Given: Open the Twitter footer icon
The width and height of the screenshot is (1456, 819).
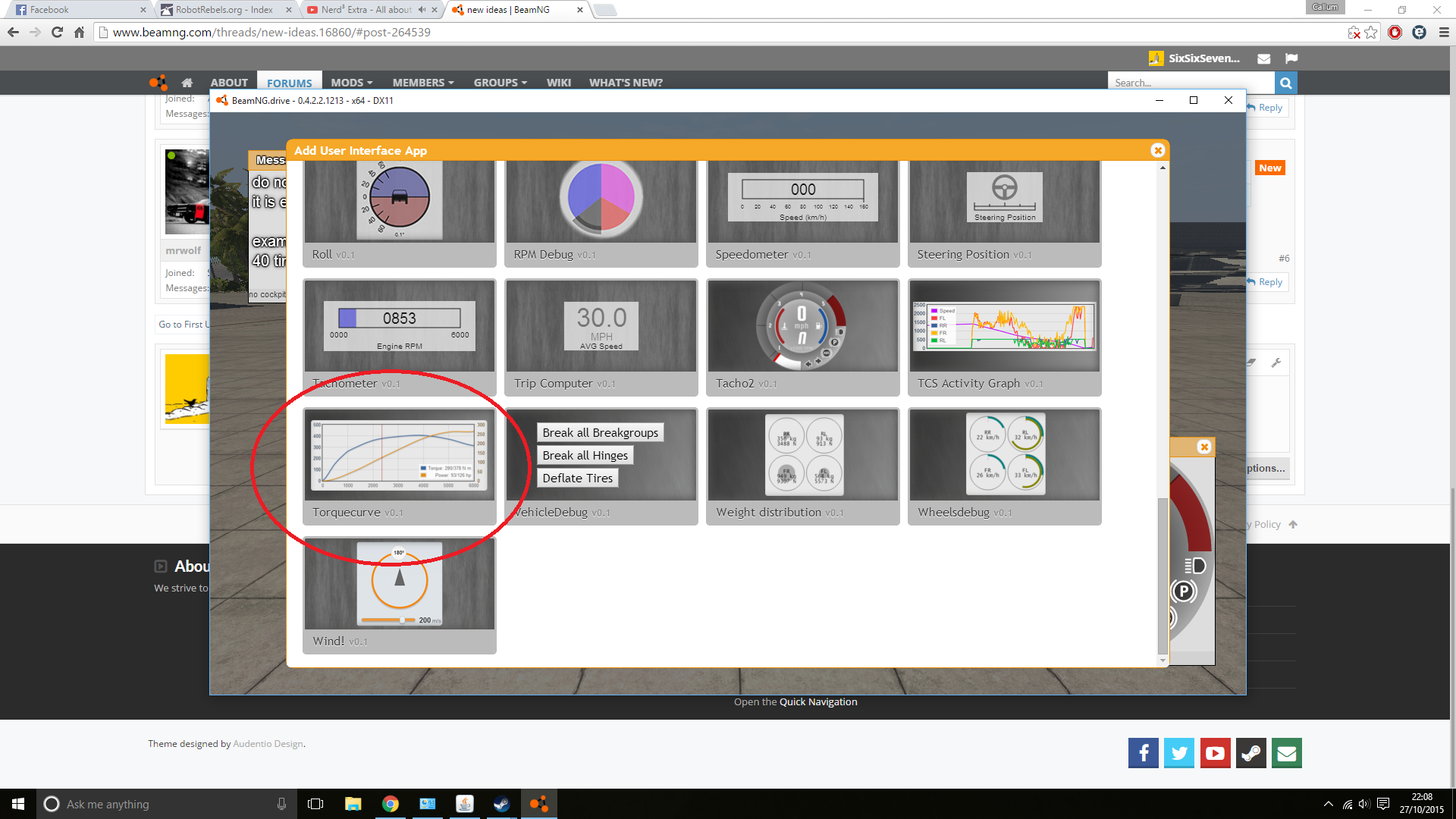Looking at the screenshot, I should (x=1179, y=753).
